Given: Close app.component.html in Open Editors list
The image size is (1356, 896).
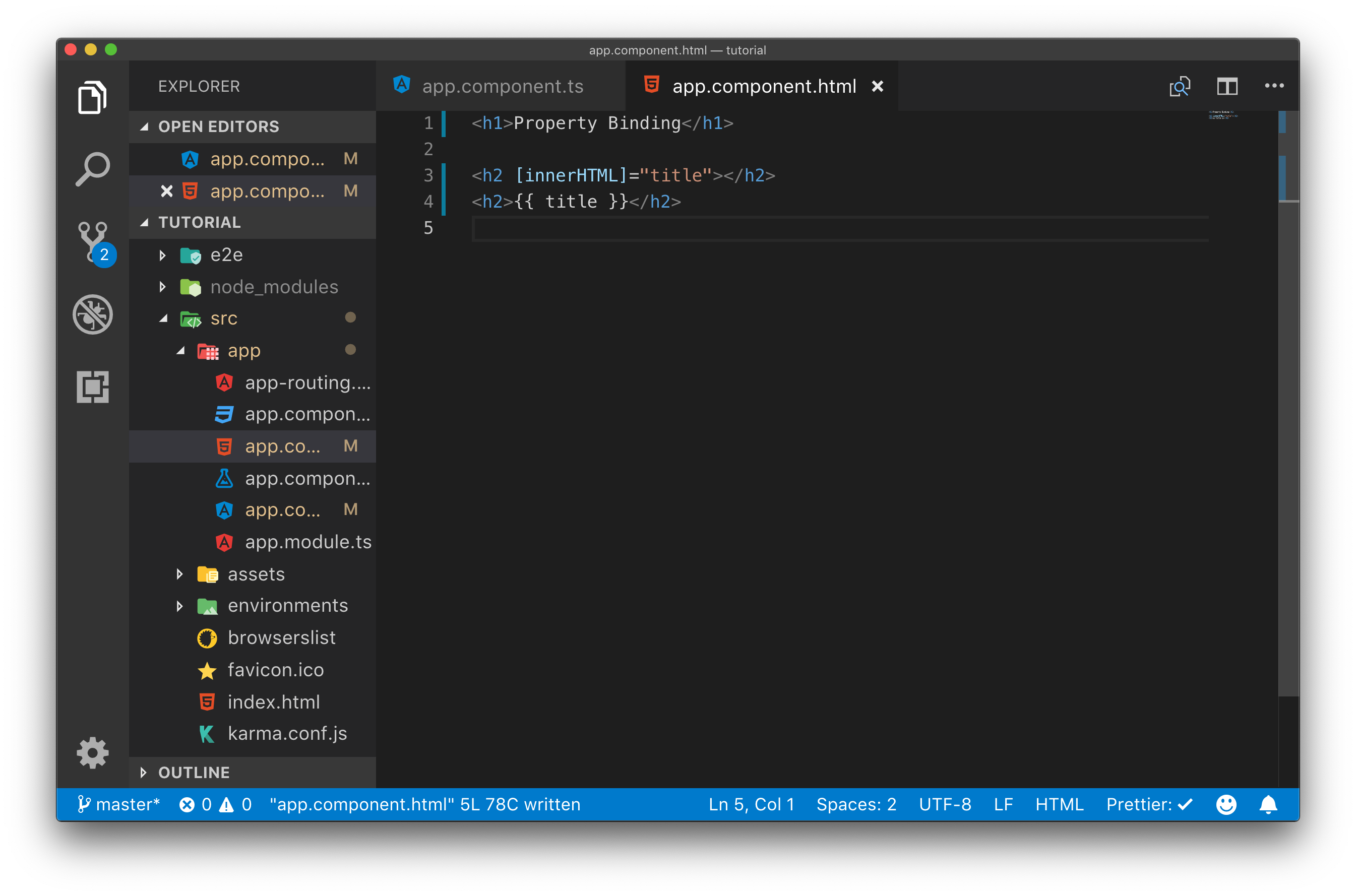Looking at the screenshot, I should [166, 191].
